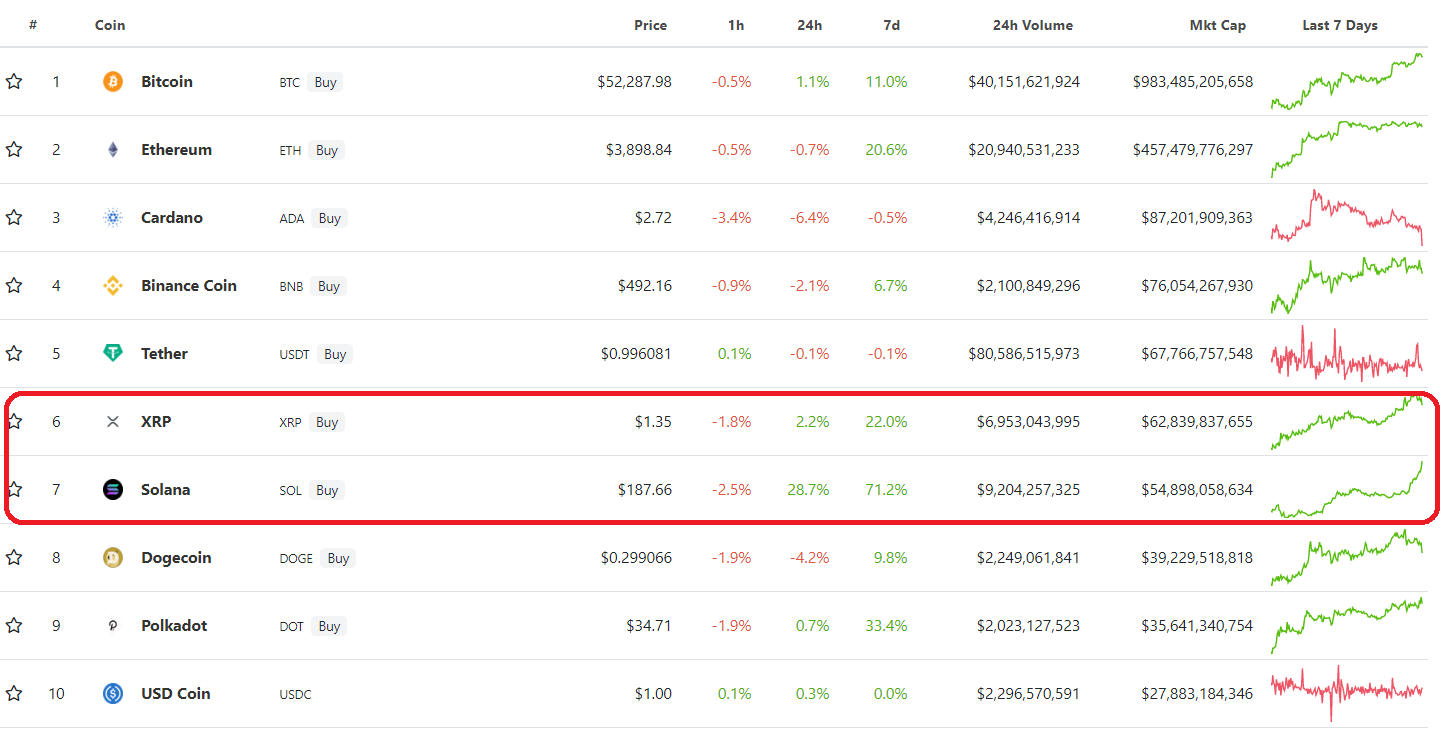Open the Bitcoin coin page link
Screen dimensions: 1450x732
(167, 82)
